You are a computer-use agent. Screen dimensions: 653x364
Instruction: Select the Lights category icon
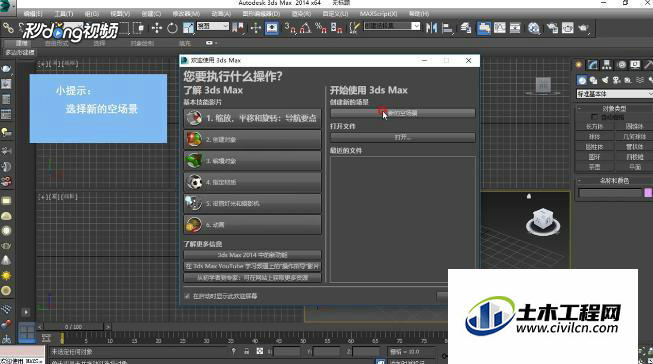(x=605, y=80)
